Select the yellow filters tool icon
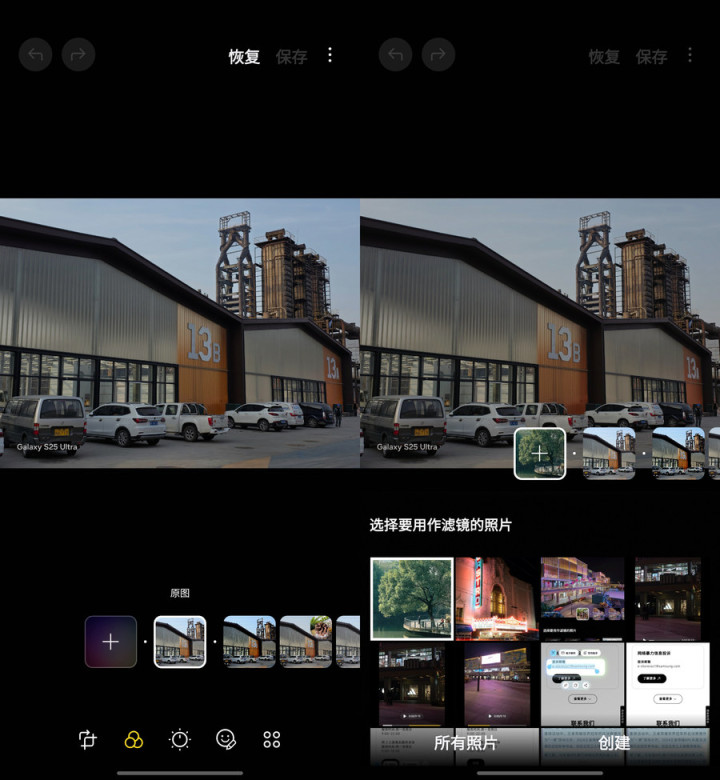Screen dimensions: 720x780 pyautogui.click(x=133, y=739)
